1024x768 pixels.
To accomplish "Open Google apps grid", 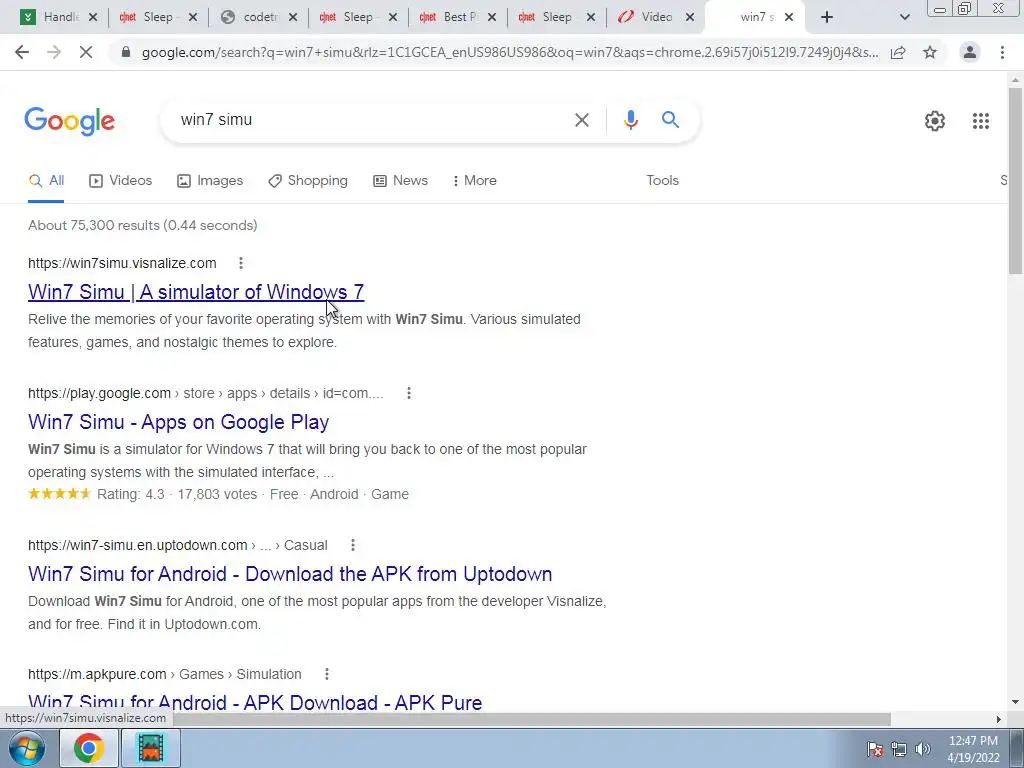I will click(980, 121).
